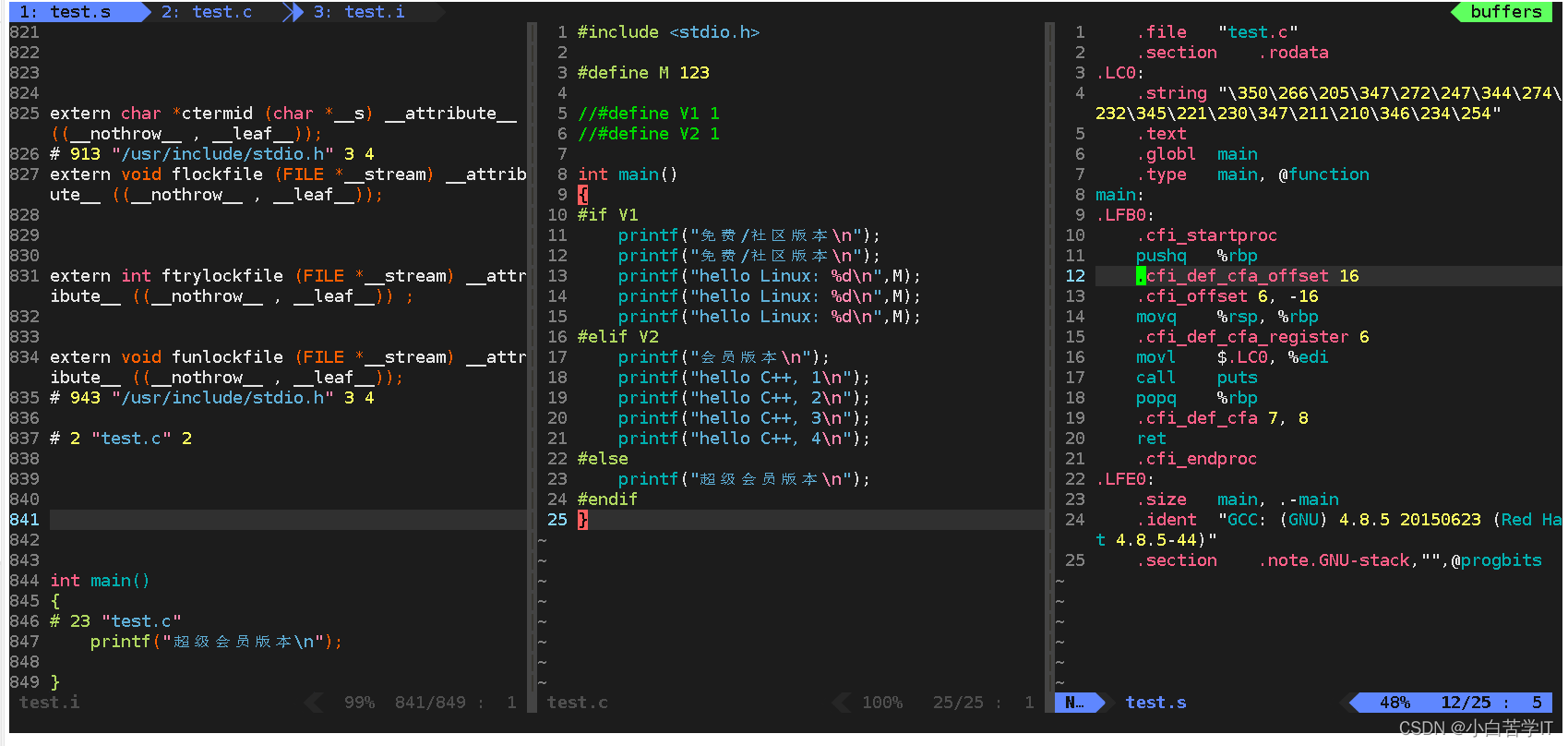Click the .cfi_offset 6, -16 line
1568x746 pixels.
point(1227,296)
